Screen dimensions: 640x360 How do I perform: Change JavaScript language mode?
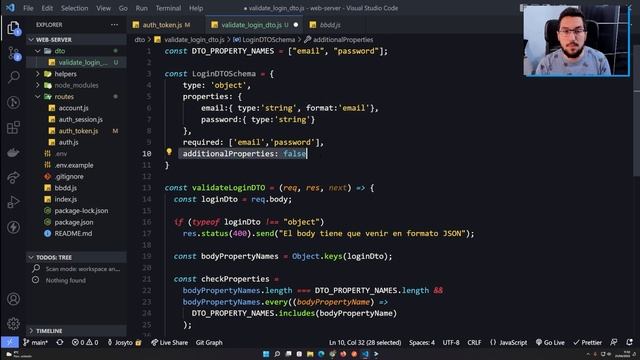coord(509,342)
